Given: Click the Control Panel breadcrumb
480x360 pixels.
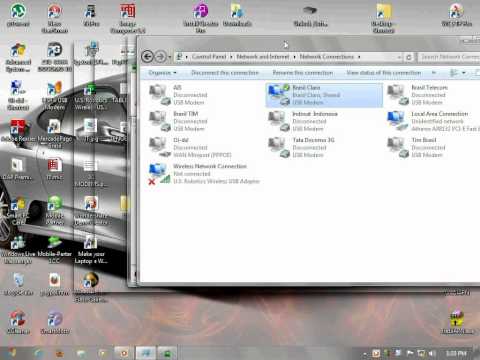Looking at the screenshot, I should click(209, 57).
